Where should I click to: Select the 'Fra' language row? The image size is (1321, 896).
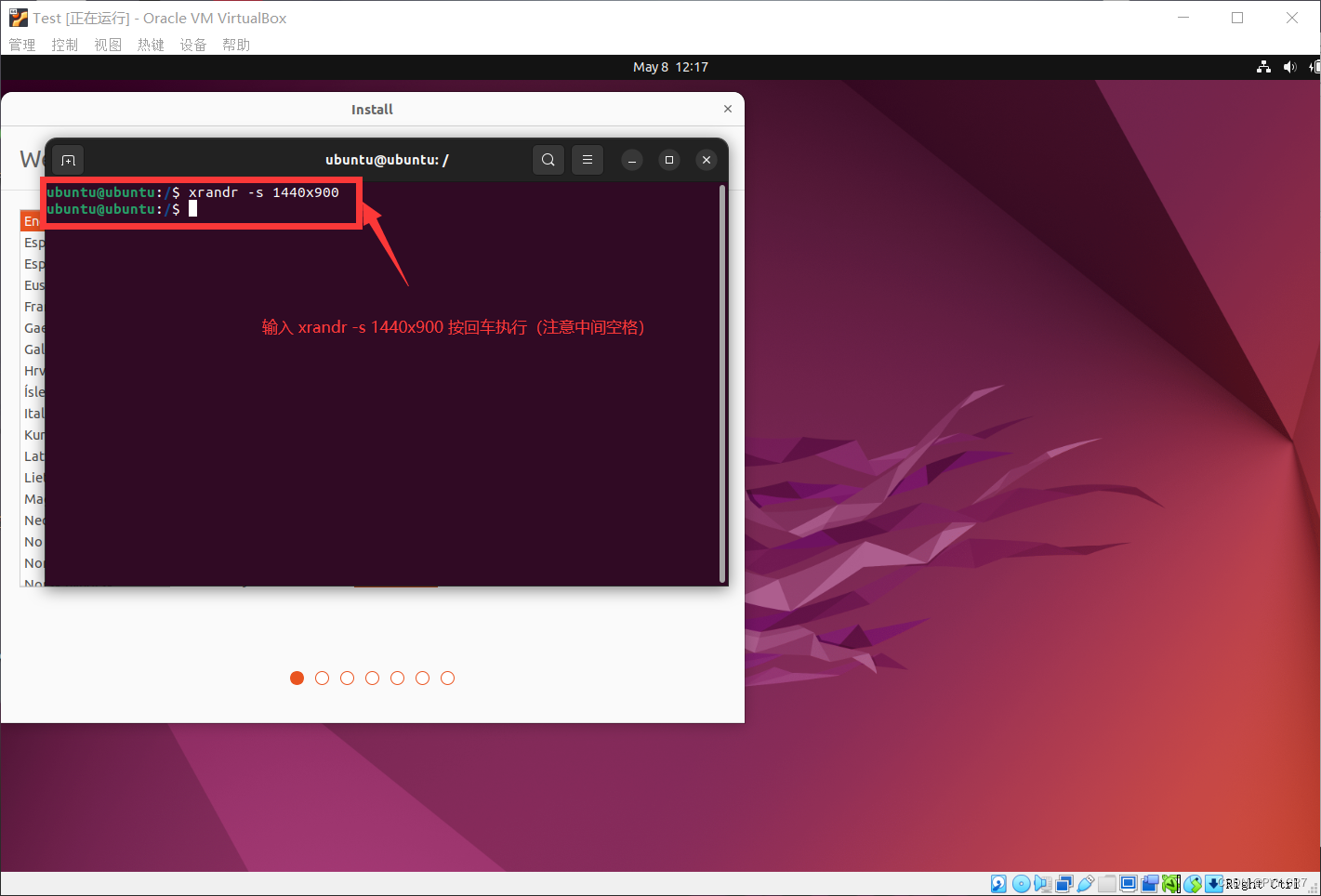click(33, 307)
